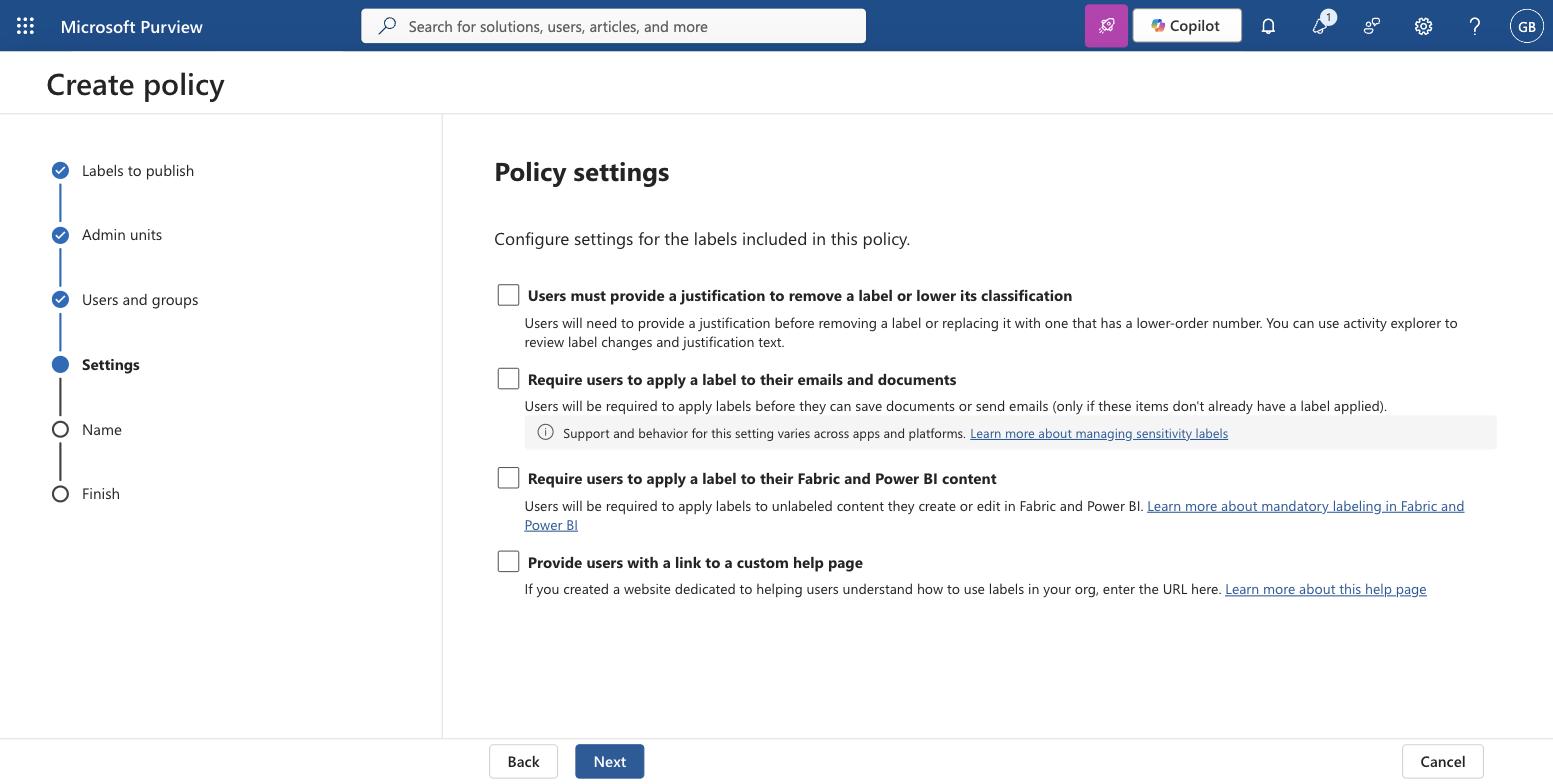Enable custom help page link checkbox
The height and width of the screenshot is (784, 1553).
pos(508,562)
